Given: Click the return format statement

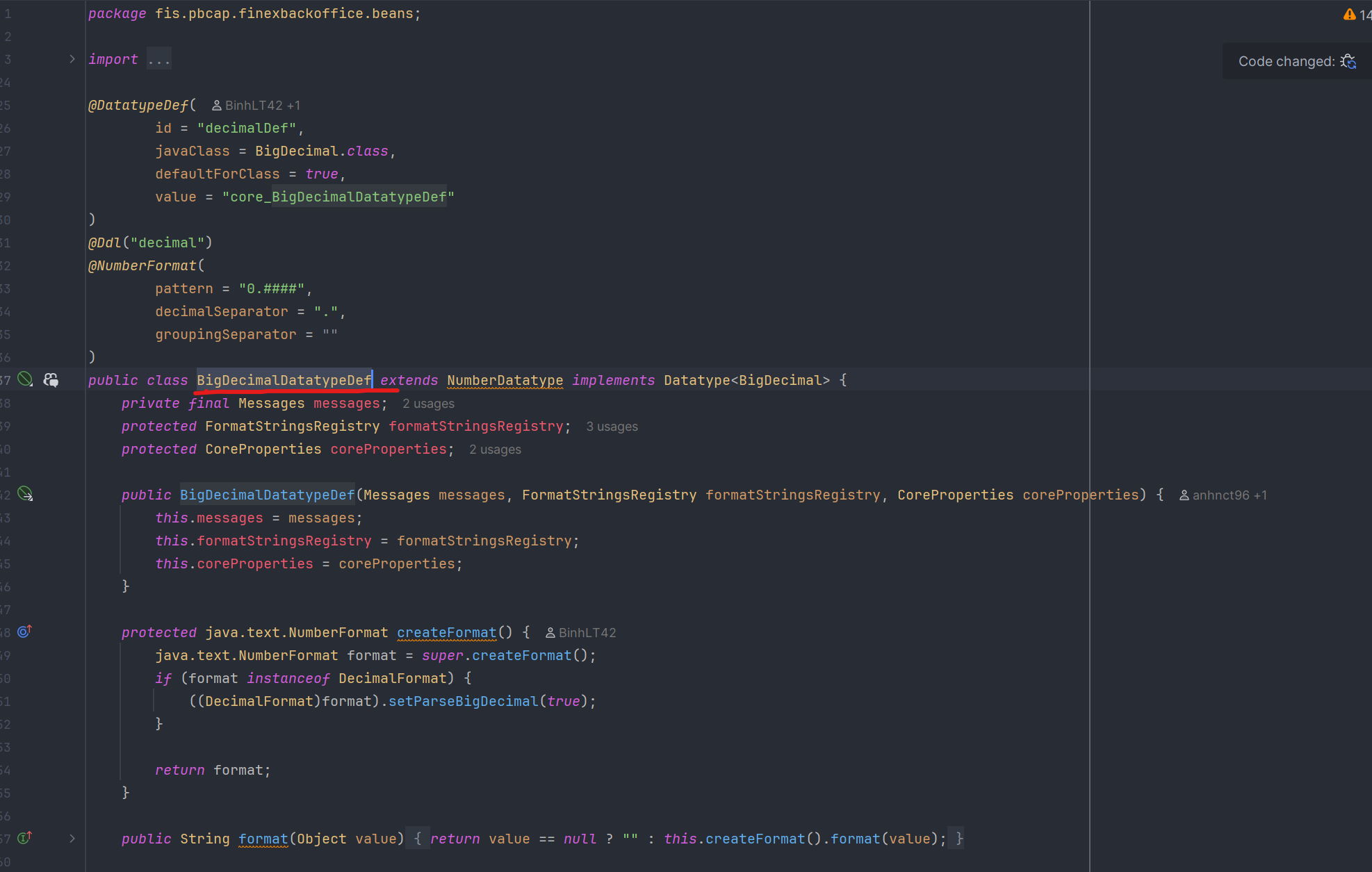Looking at the screenshot, I should click(213, 770).
